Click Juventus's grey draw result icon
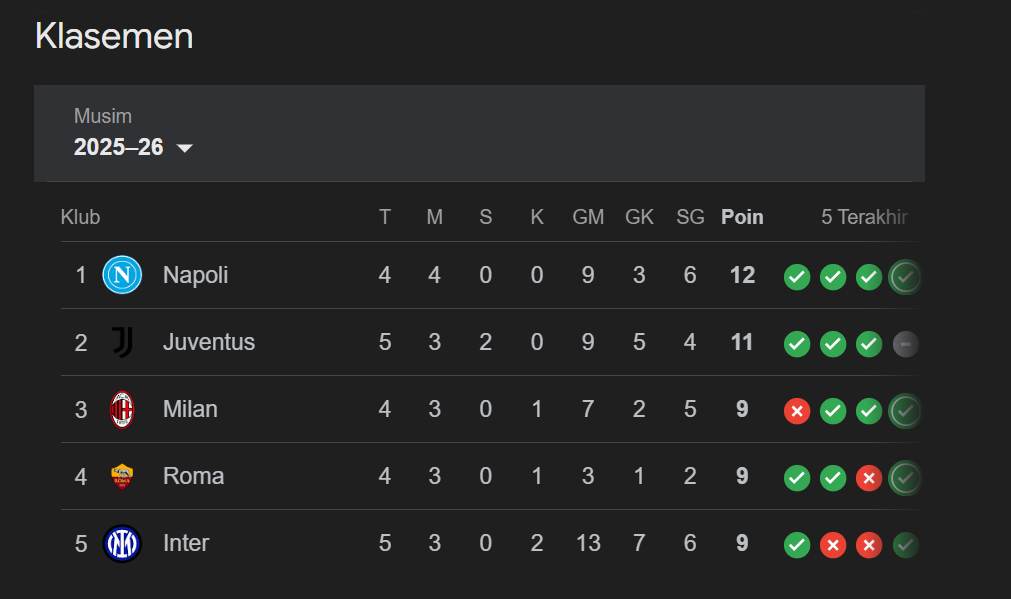This screenshot has height=599, width=1011. tap(906, 344)
